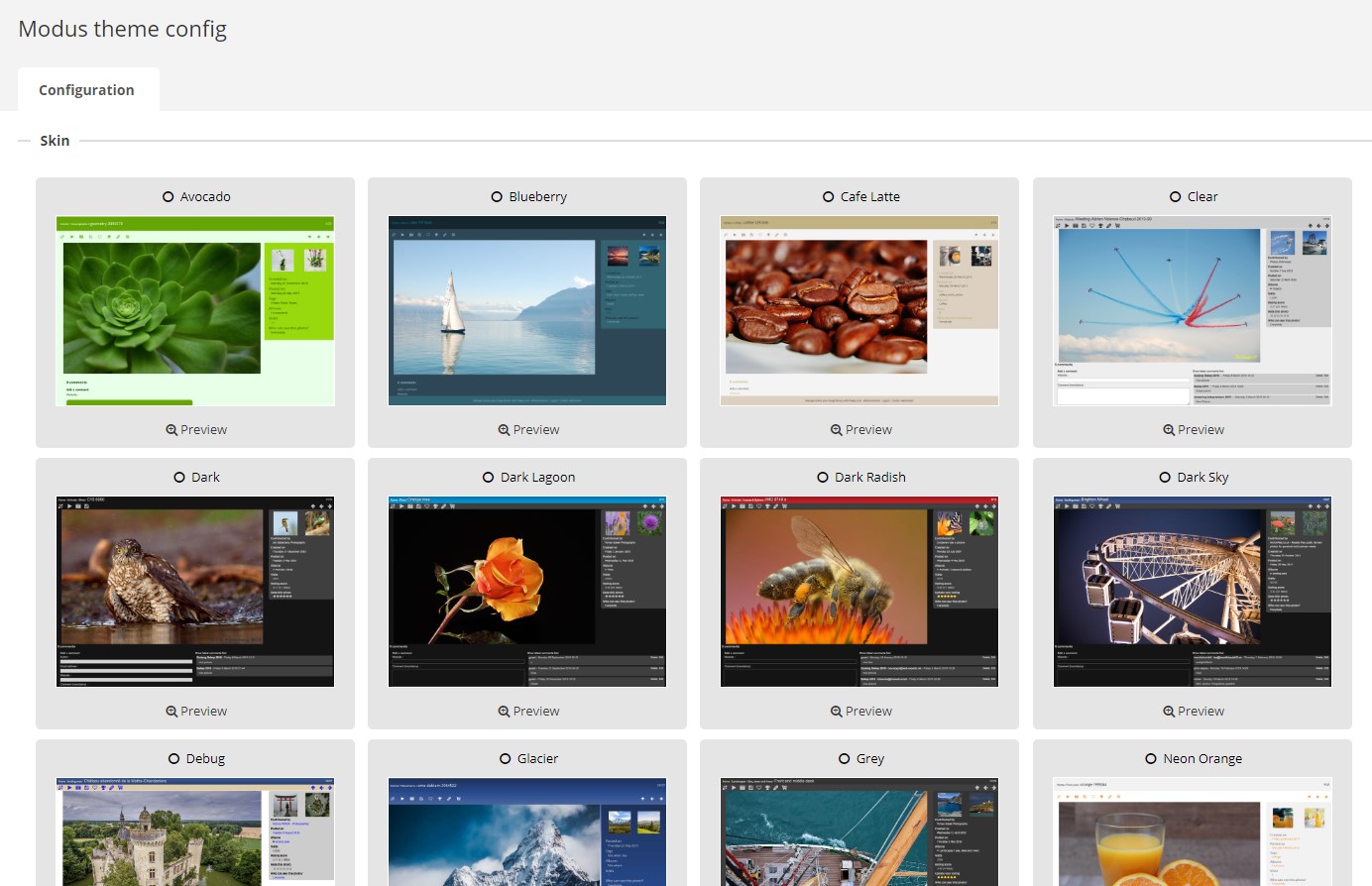Click the magnifier icon under Dark Radish
The image size is (1372, 886).
[x=837, y=712]
